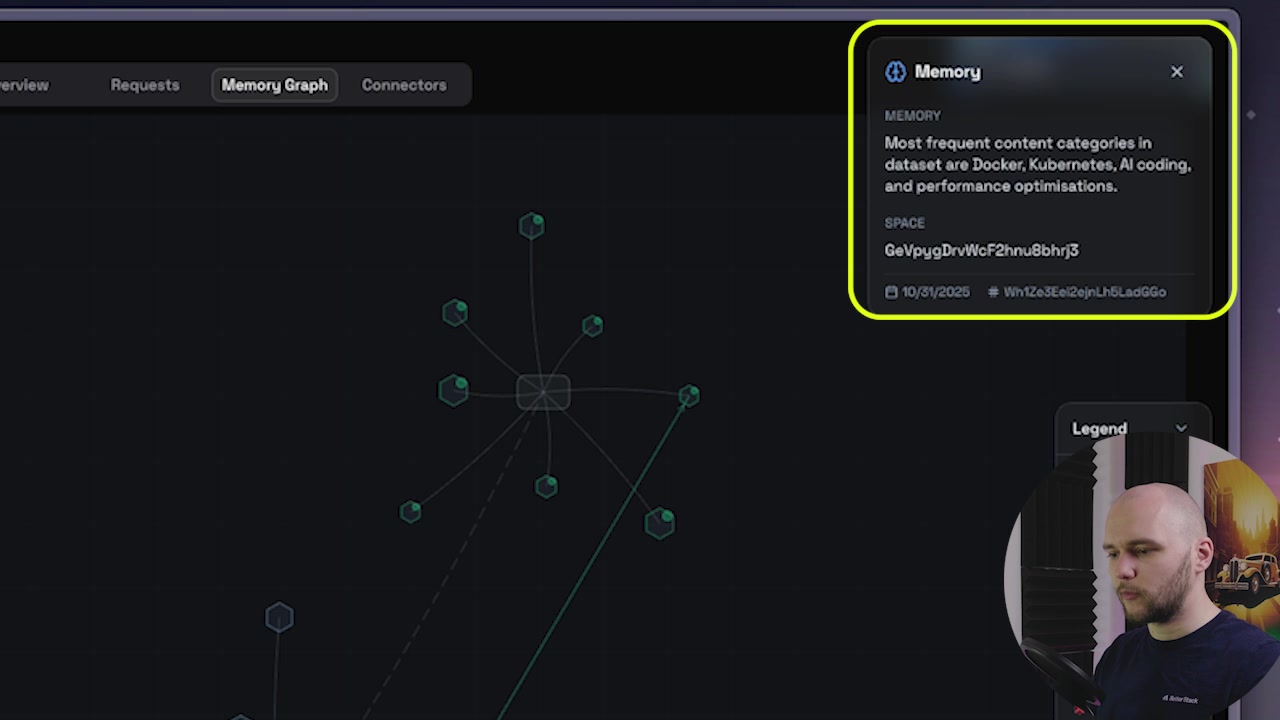1280x720 pixels.
Task: Click the space ID GeVpygDrvWcF2hnu8bhrj3
Action: point(981,250)
